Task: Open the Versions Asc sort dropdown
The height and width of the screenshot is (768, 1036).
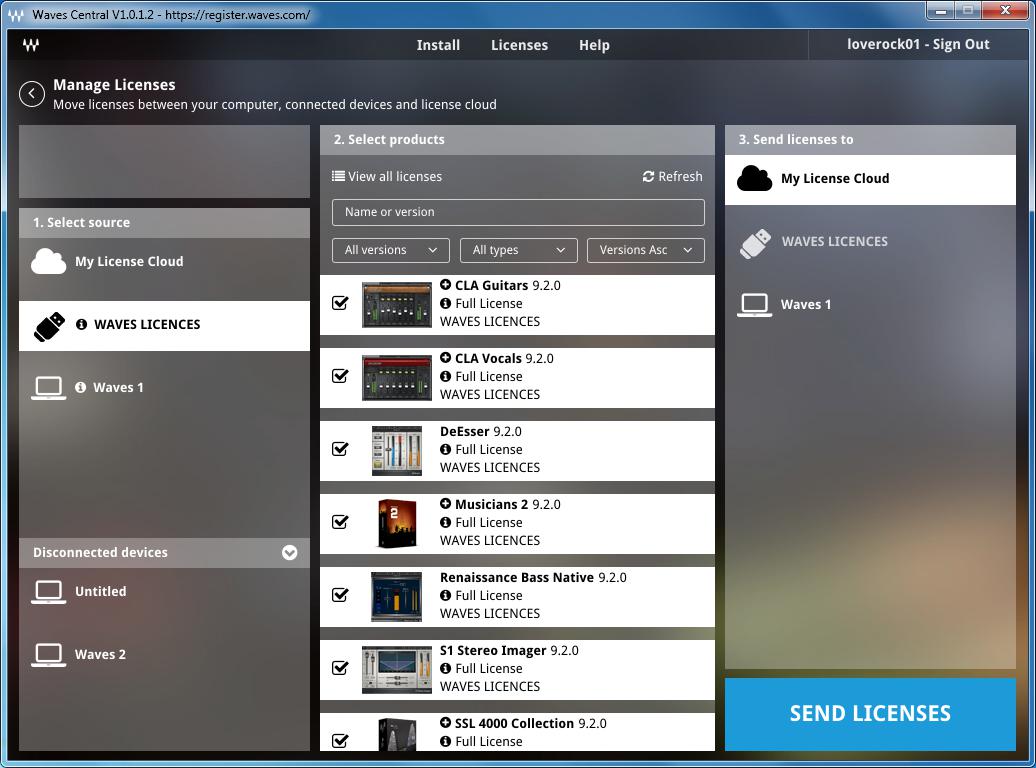Action: (646, 250)
